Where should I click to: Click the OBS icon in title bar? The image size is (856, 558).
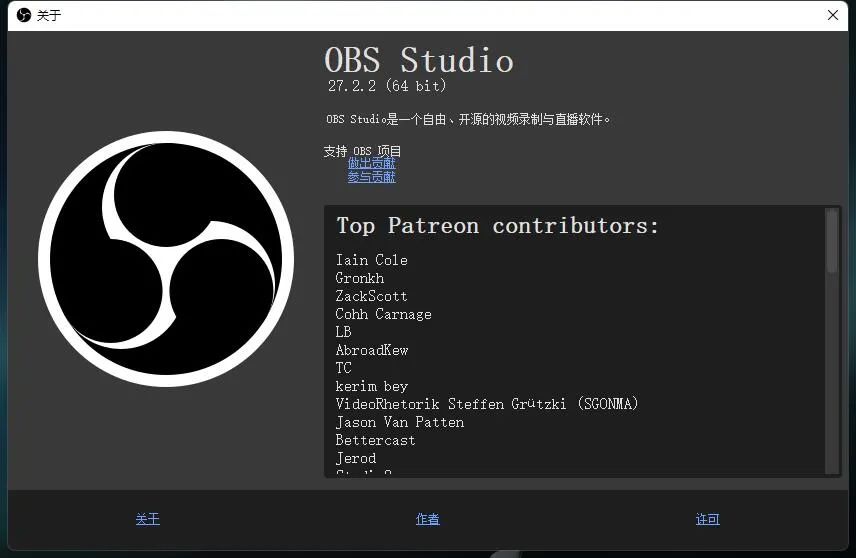point(23,15)
